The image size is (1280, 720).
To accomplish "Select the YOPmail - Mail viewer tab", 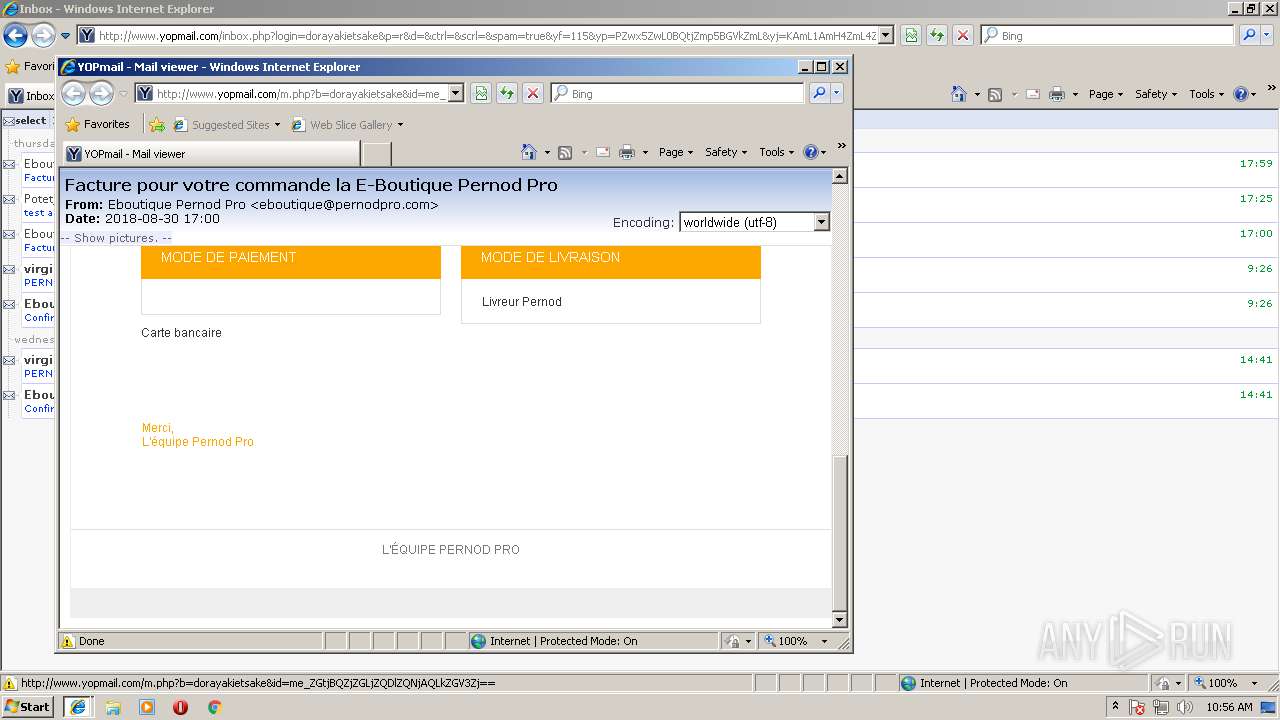I will click(211, 154).
